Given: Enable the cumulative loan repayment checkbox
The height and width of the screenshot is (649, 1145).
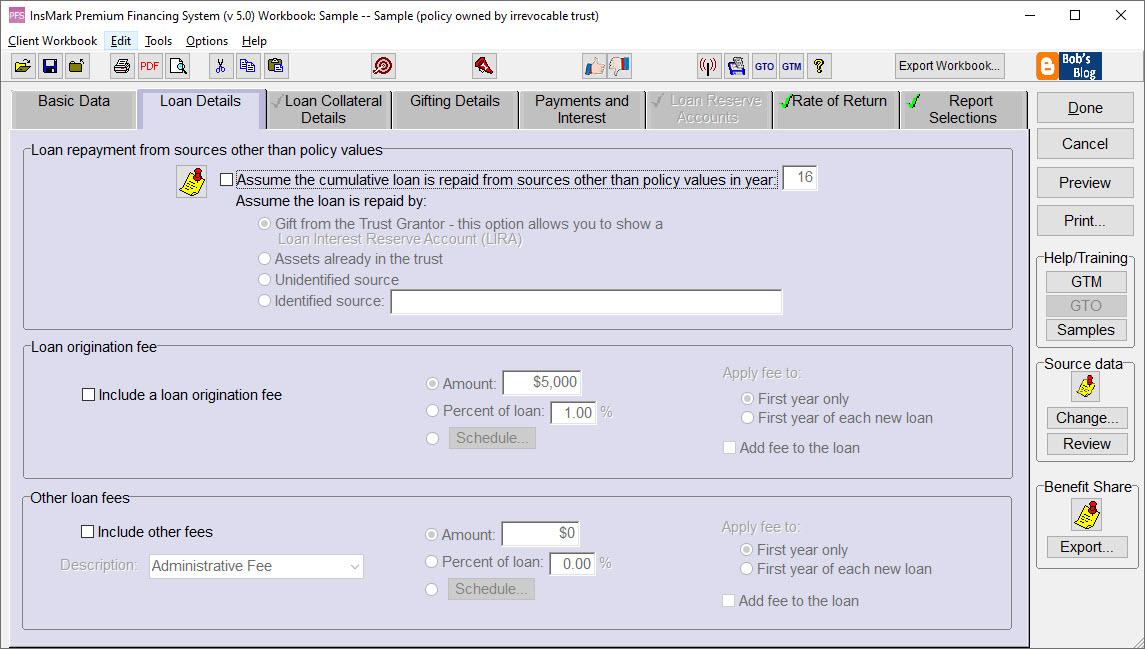Looking at the screenshot, I should [227, 179].
